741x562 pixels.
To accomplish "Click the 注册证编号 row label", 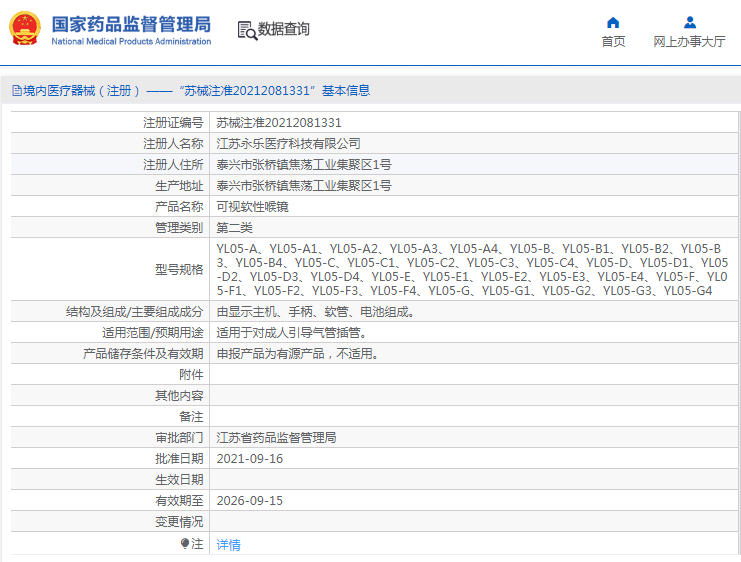I will point(173,123).
